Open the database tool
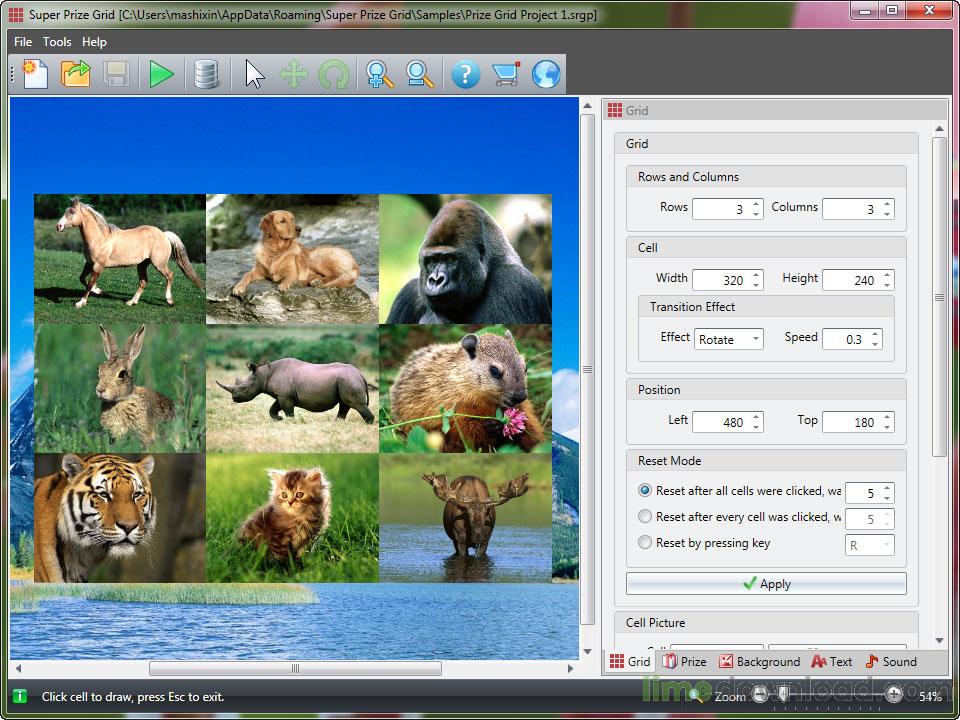This screenshot has height=720, width=960. point(207,73)
